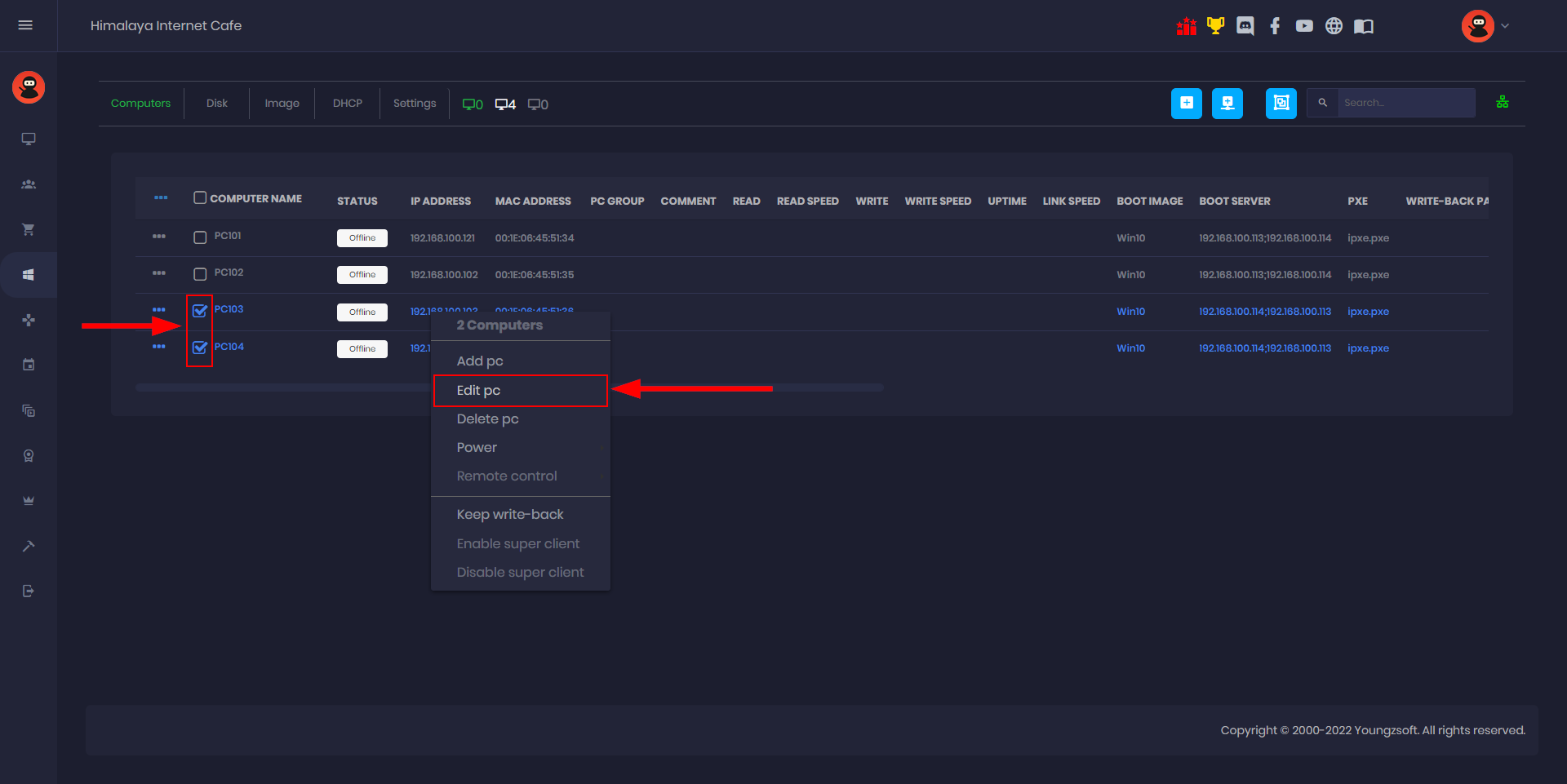Open the row options for PC101
The image size is (1567, 784).
tap(160, 237)
